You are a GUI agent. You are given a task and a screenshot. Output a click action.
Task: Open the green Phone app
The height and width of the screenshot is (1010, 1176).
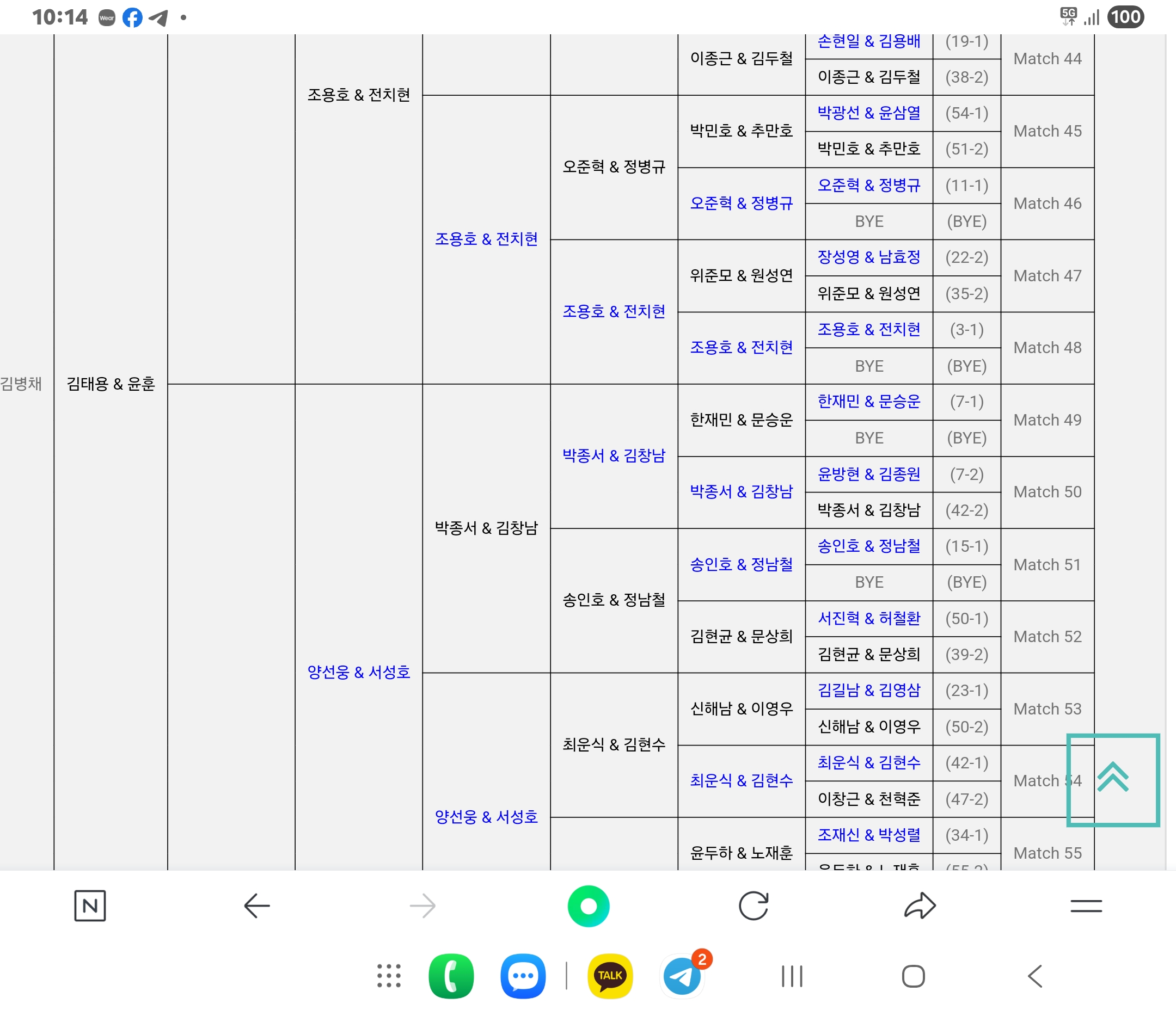point(451,975)
